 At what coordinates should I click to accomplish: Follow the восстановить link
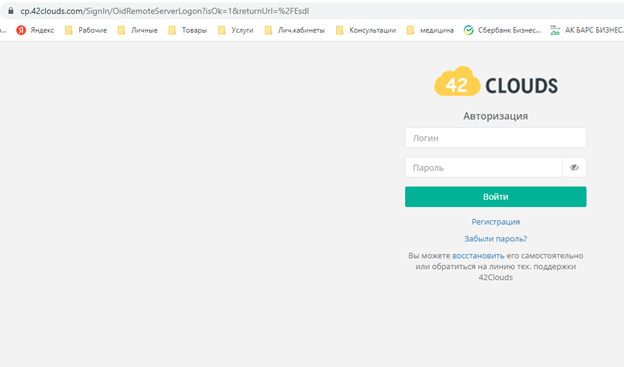tap(478, 256)
